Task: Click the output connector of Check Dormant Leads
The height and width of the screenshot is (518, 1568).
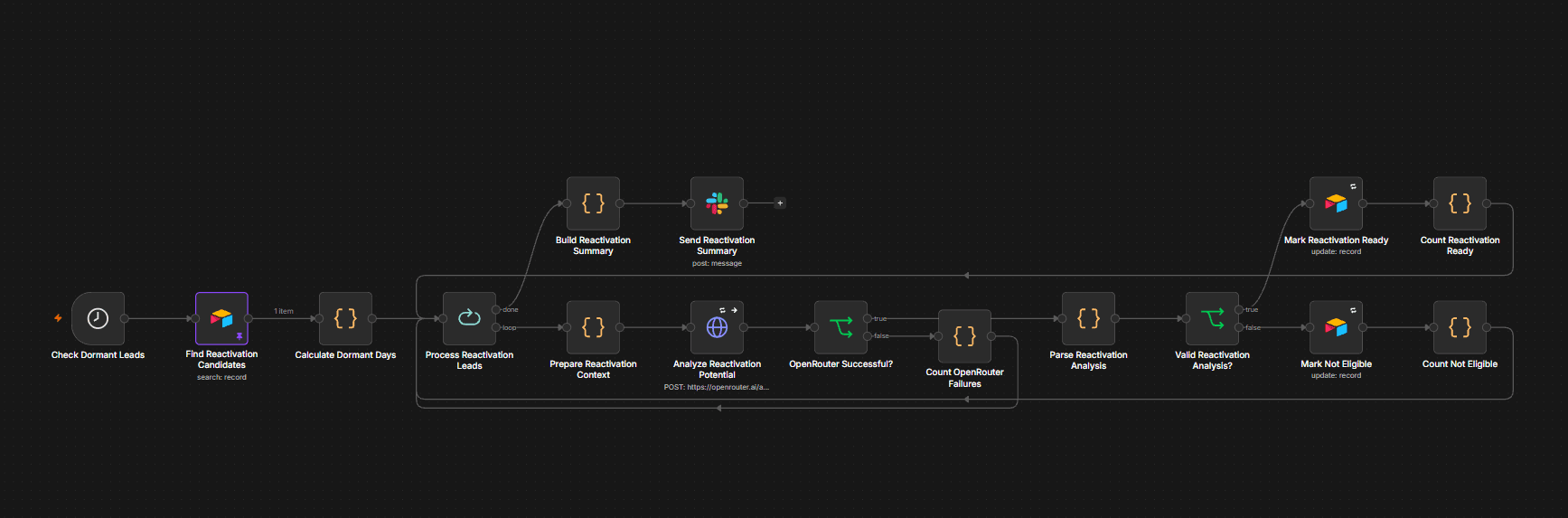Action: pyautogui.click(x=125, y=318)
